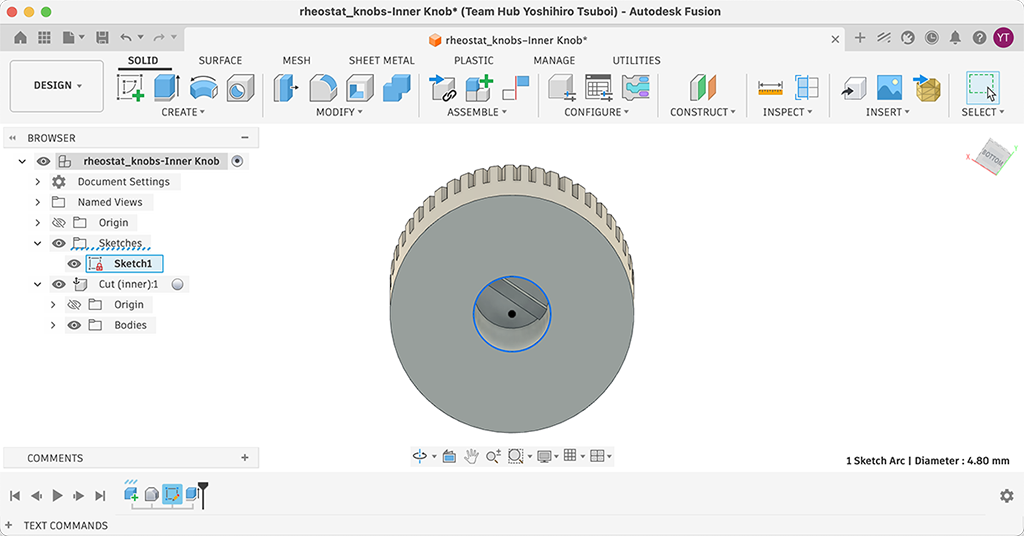The image size is (1024, 536).
Task: Open the DESIGN workspace dropdown
Action: click(x=57, y=86)
